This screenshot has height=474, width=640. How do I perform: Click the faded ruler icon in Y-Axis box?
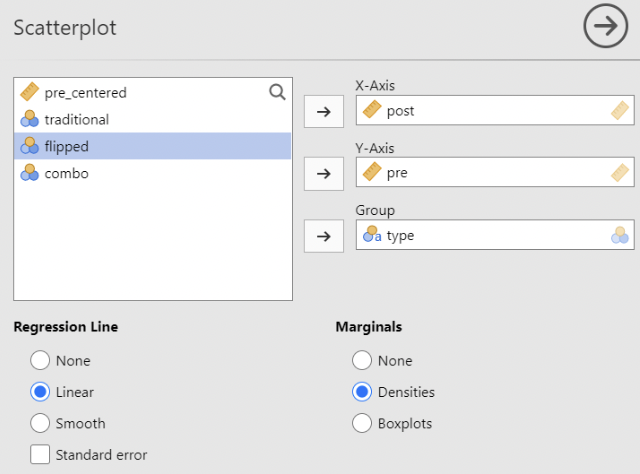pos(620,173)
